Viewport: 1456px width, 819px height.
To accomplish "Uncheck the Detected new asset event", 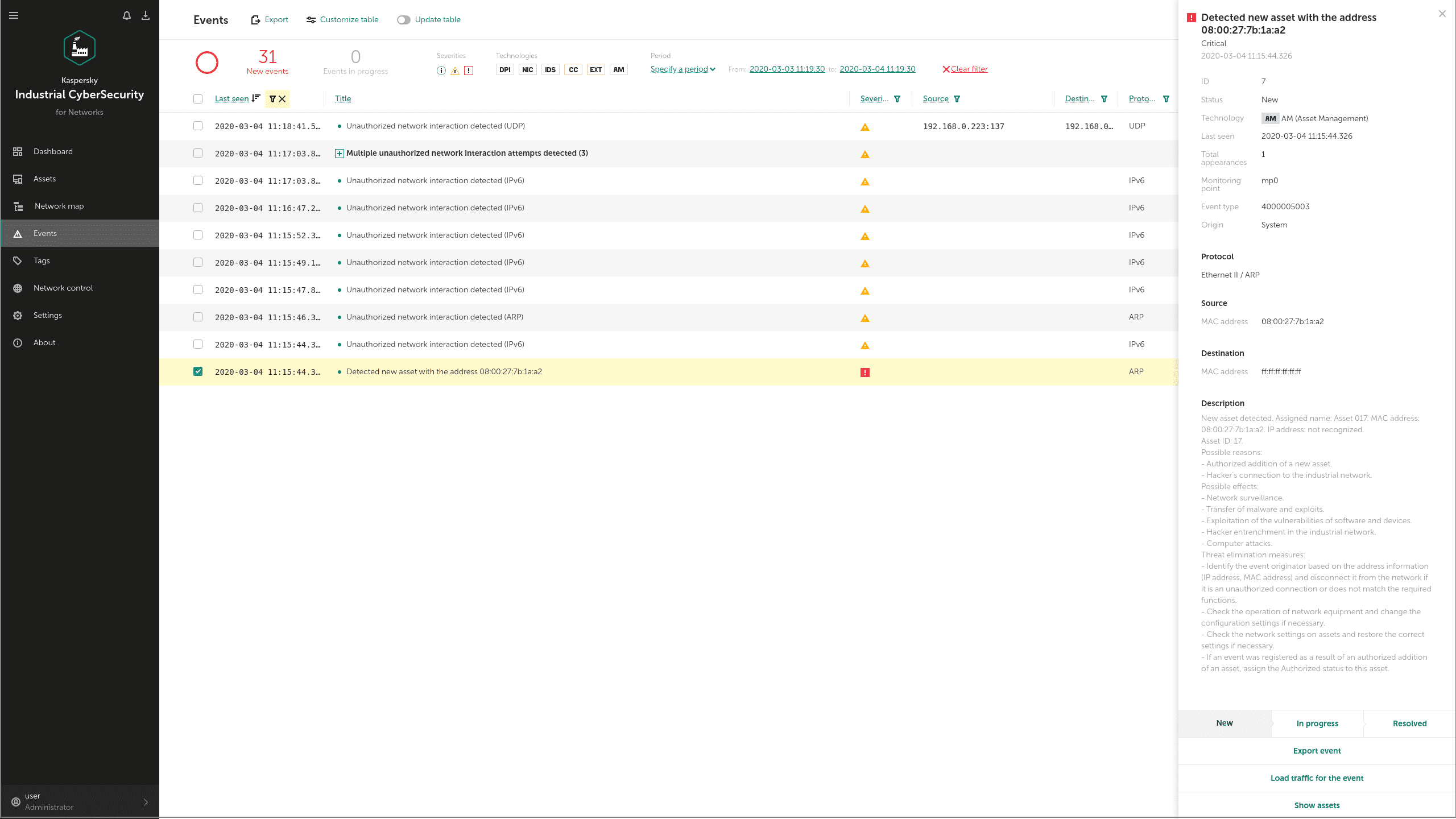I will [198, 371].
